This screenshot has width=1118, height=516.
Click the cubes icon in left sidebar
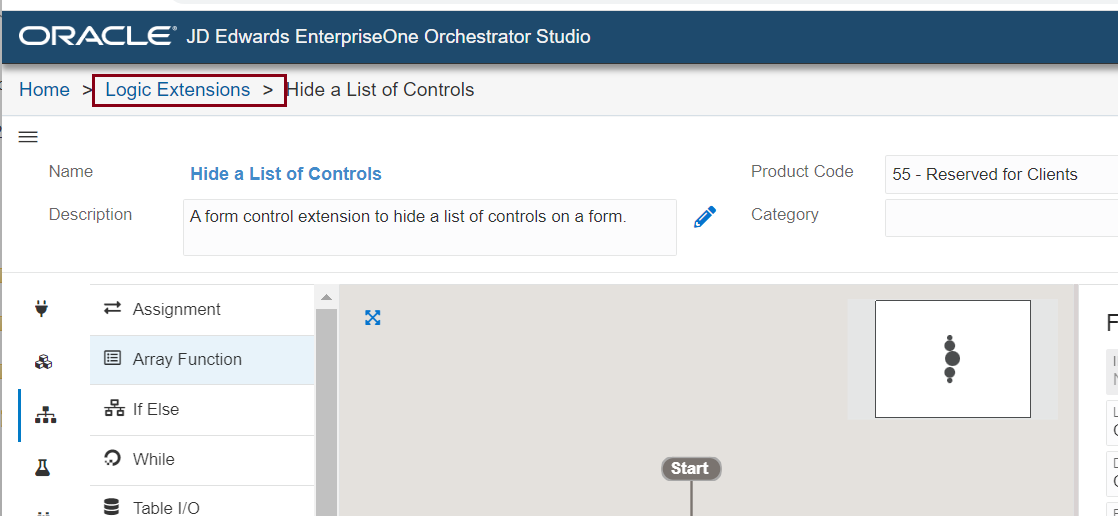tap(43, 362)
